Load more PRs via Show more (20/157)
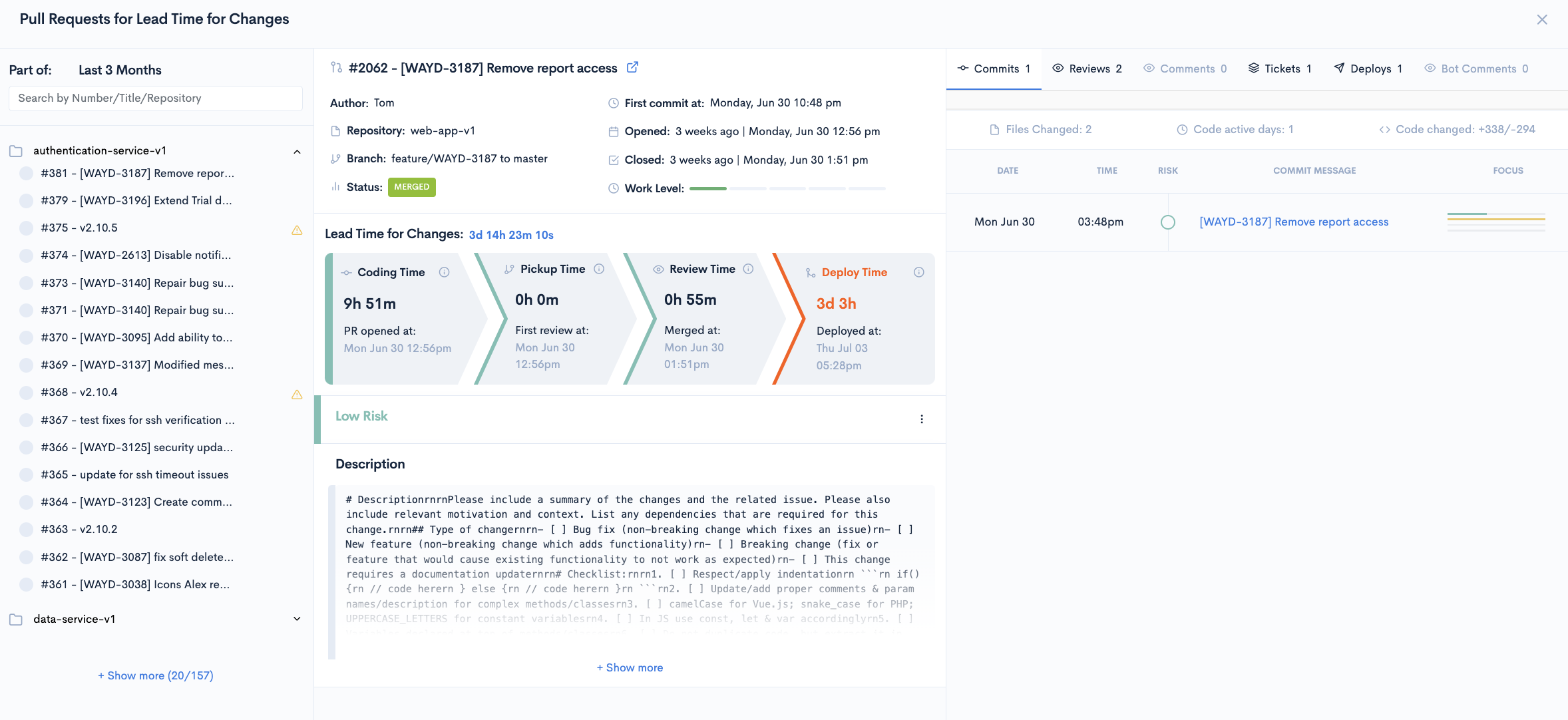The width and height of the screenshot is (1568, 720). coord(156,675)
